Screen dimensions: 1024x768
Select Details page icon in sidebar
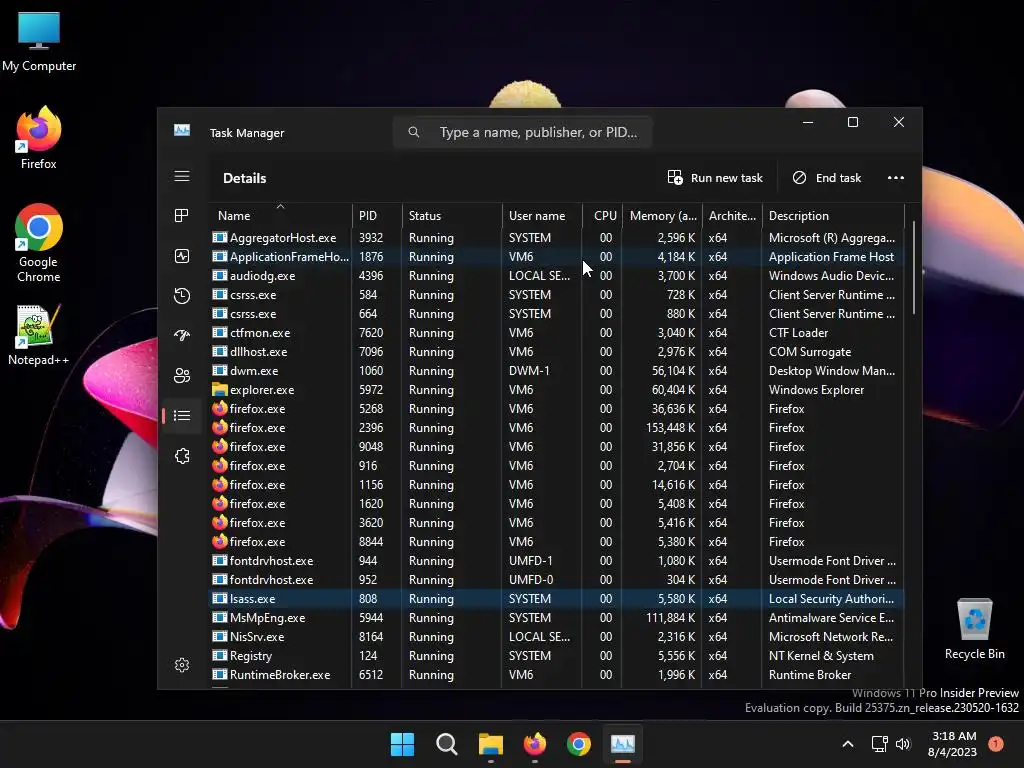click(182, 415)
